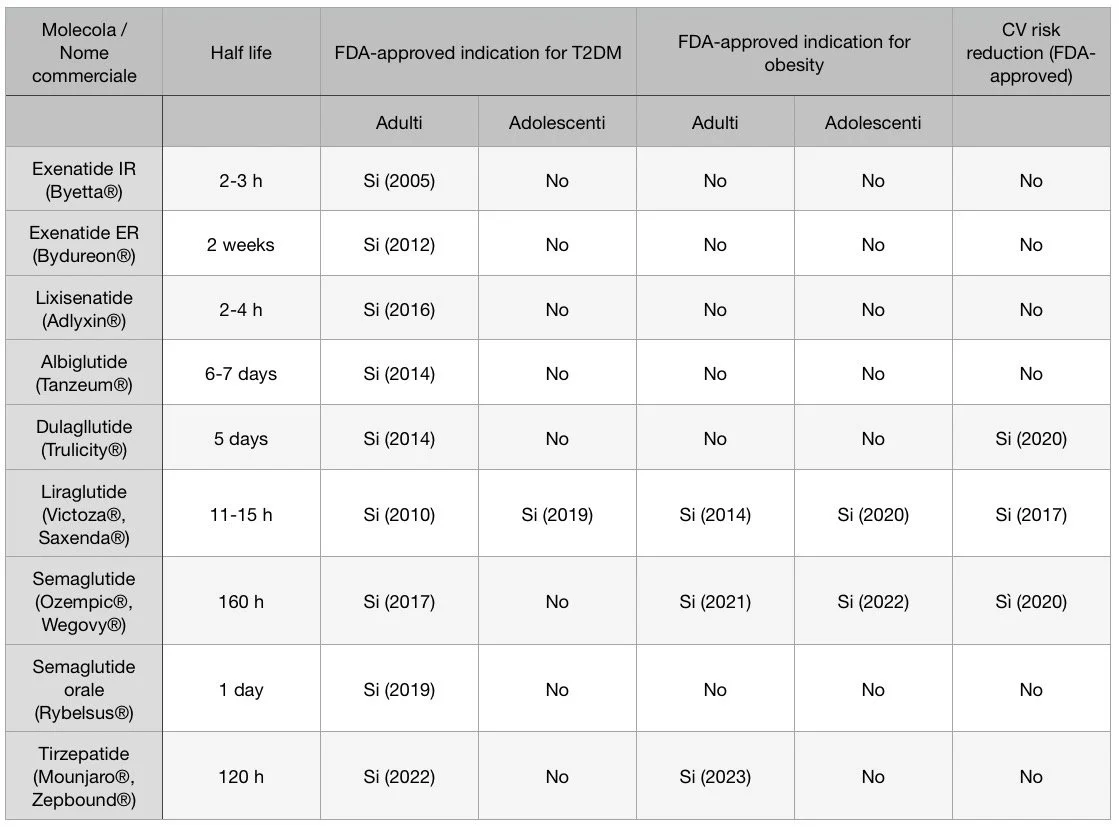Click the Half life column header
The height and width of the screenshot is (827, 1119).
click(241, 53)
